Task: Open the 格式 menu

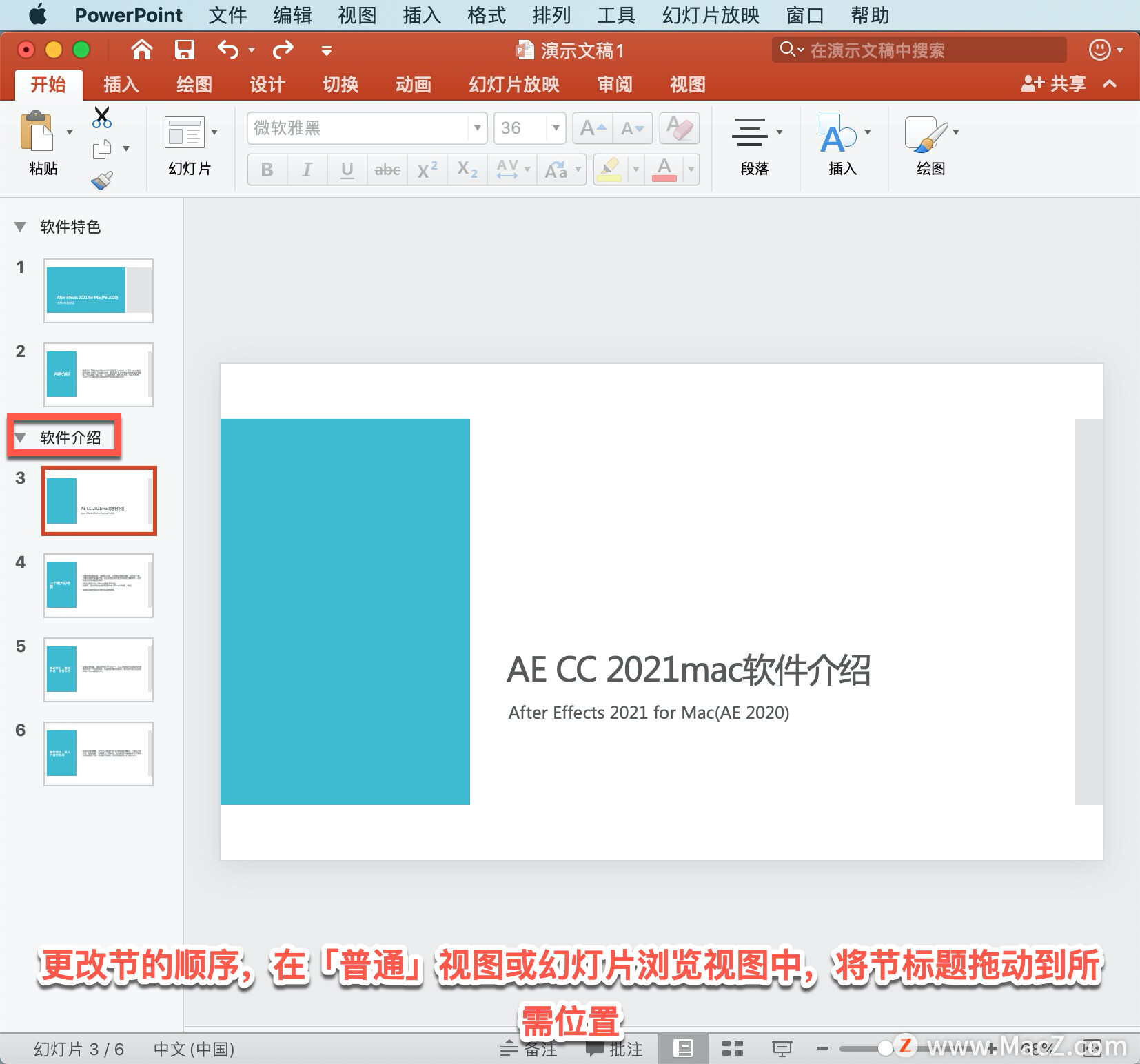Action: point(487,15)
